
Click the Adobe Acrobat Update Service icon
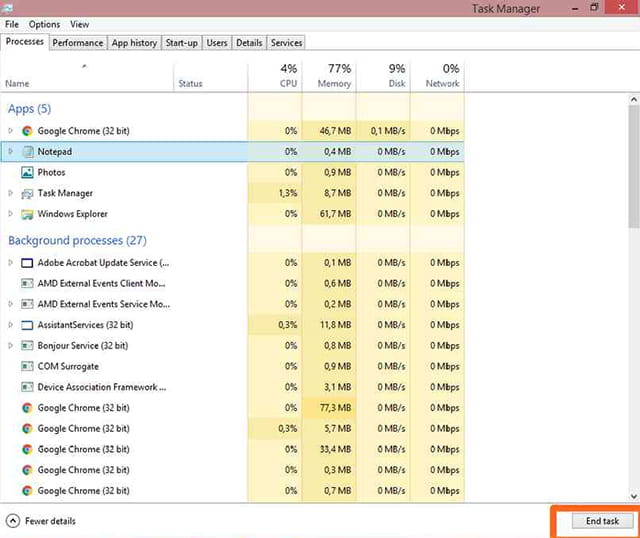(27, 263)
